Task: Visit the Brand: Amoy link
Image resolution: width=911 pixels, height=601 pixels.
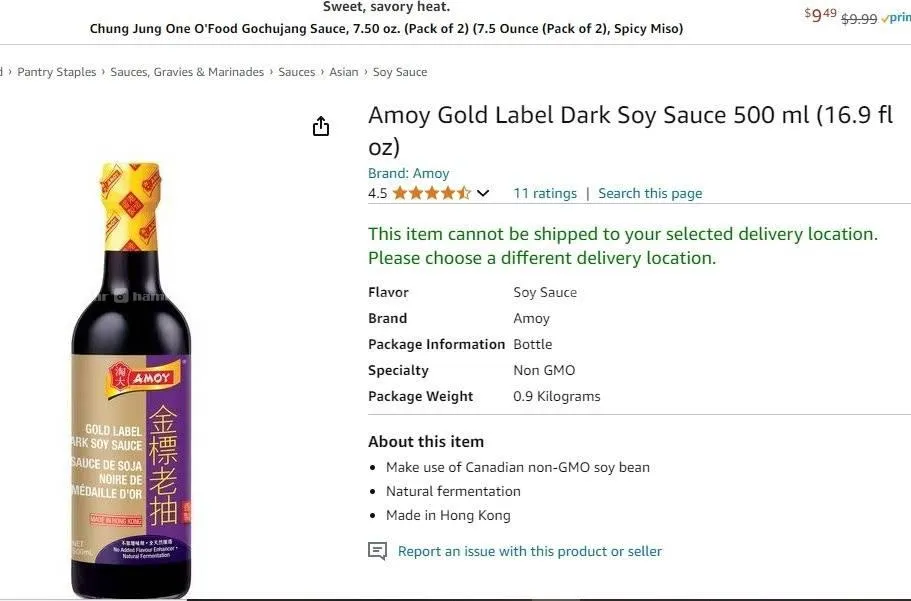Action: click(x=409, y=173)
